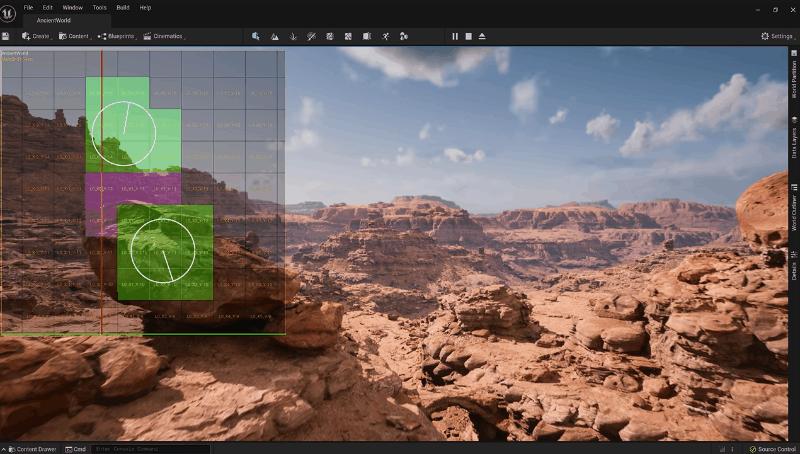
Task: Click the Selection mode icon
Action: [256, 36]
